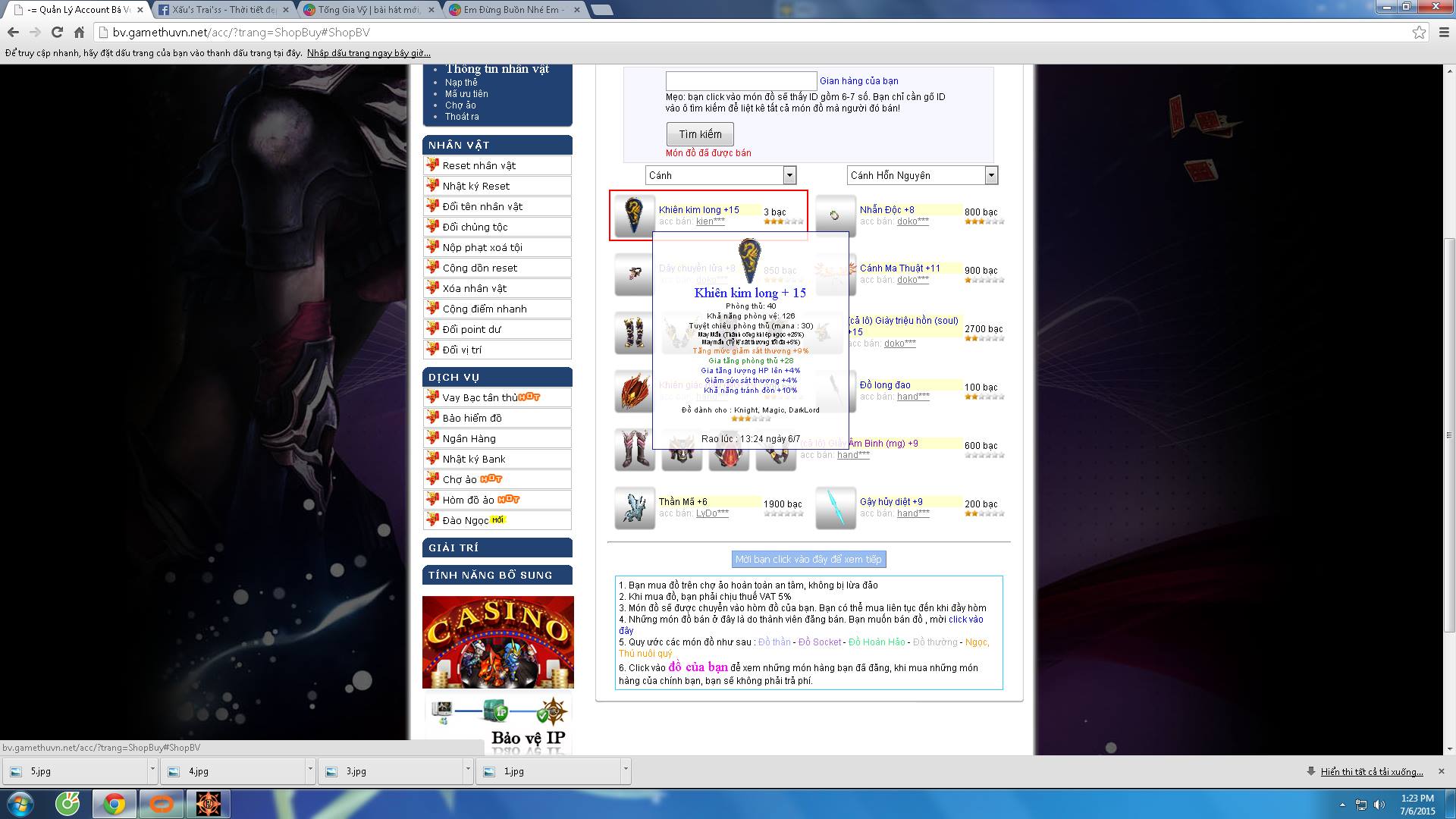Click Hiển thị tất cả tải xuống link
The height and width of the screenshot is (819, 1456).
(1372, 772)
